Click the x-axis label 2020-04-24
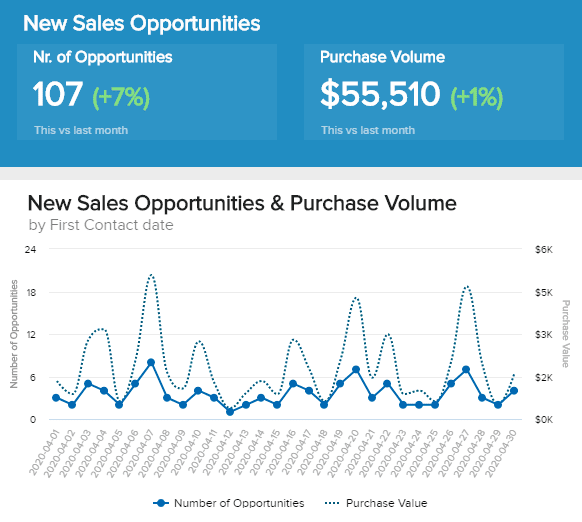Viewport: 582px width, 522px height. pyautogui.click(x=407, y=453)
